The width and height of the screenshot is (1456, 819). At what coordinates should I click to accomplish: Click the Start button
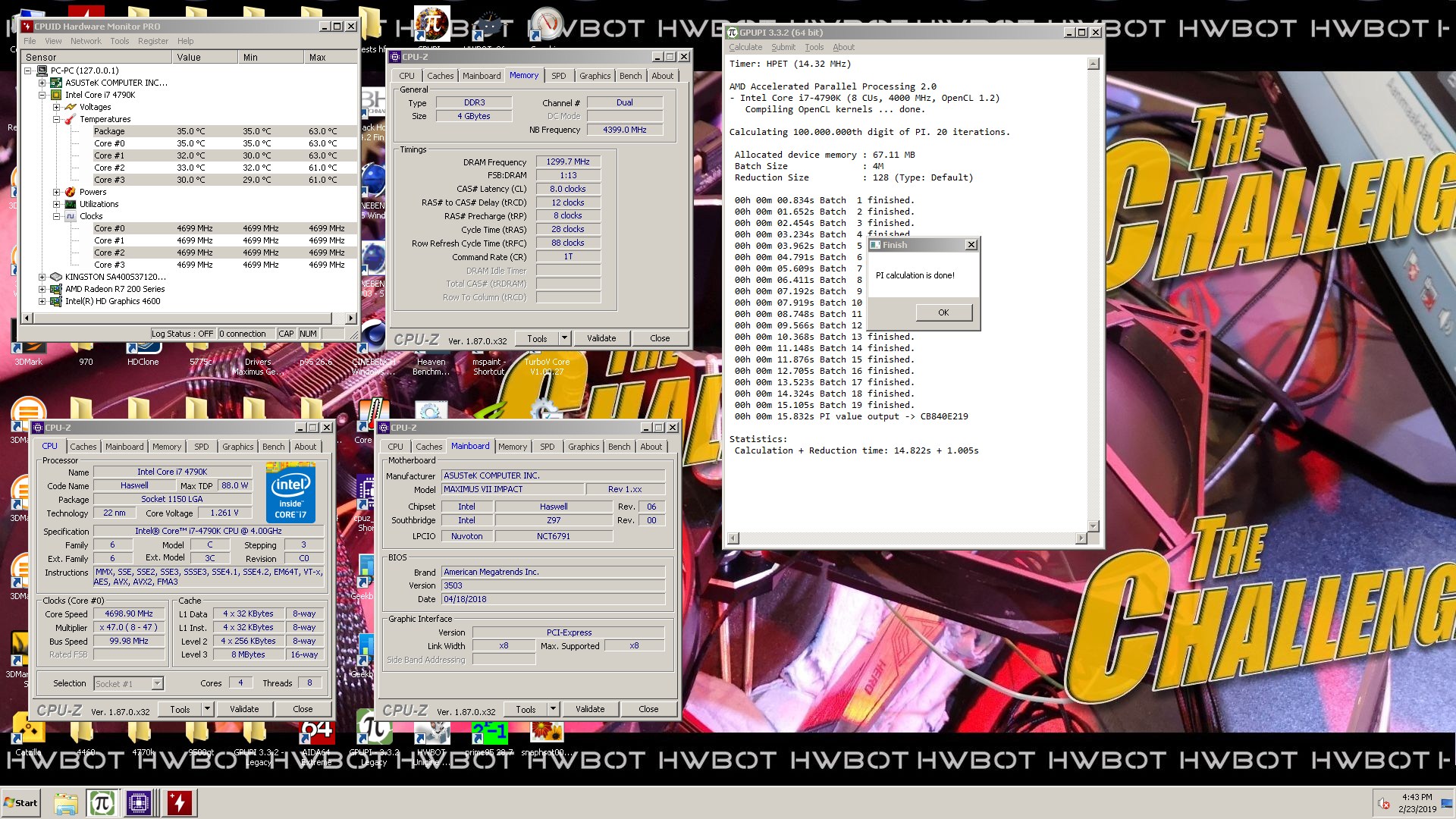pos(20,802)
